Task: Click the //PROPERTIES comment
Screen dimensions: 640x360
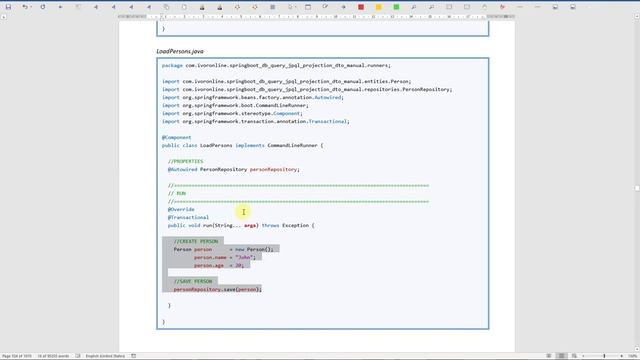Action: point(185,161)
